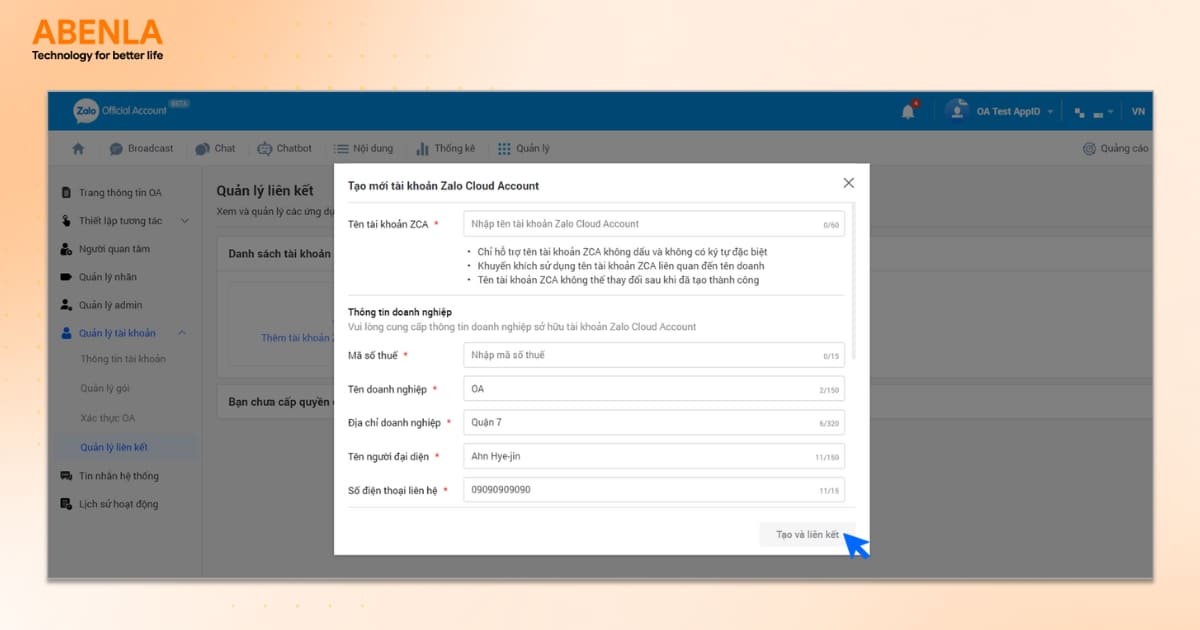Click the dialog title Tạo mới tài khoản
This screenshot has height=630, width=1200.
(443, 186)
